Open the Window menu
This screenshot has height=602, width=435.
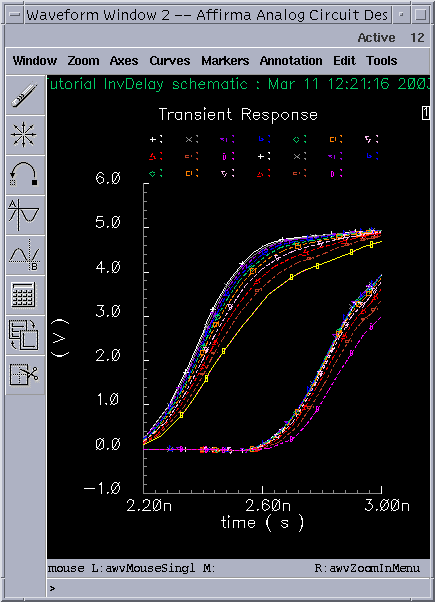[x=35, y=61]
